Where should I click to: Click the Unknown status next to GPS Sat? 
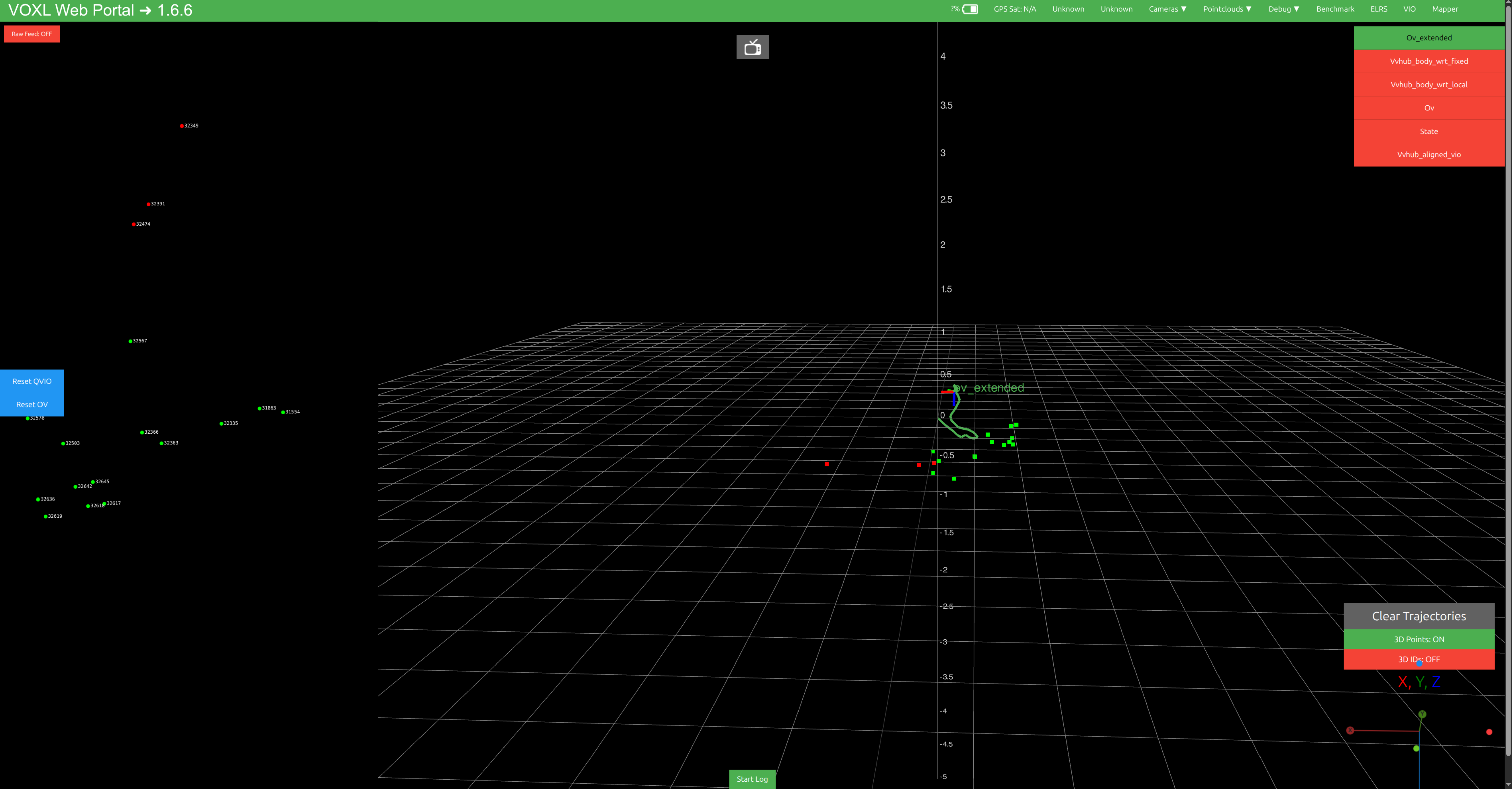click(x=1068, y=9)
